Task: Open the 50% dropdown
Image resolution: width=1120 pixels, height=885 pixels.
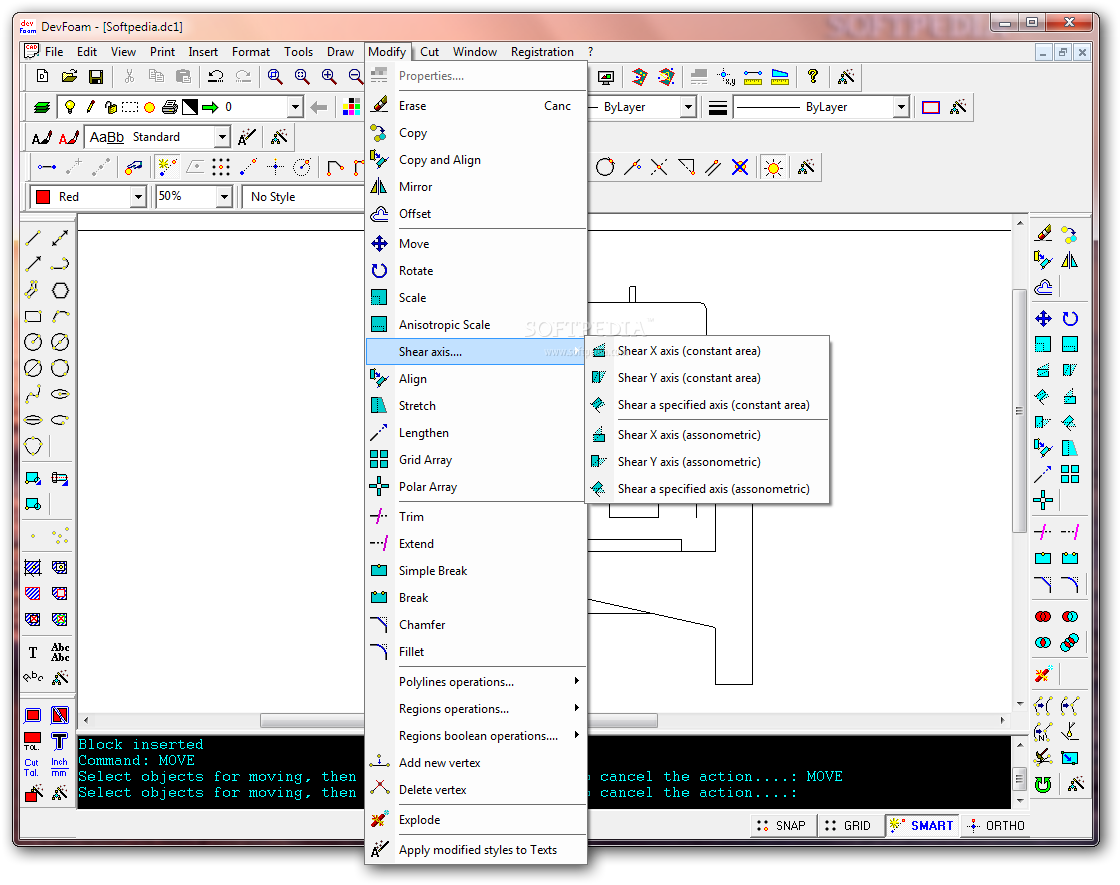Action: click(224, 196)
